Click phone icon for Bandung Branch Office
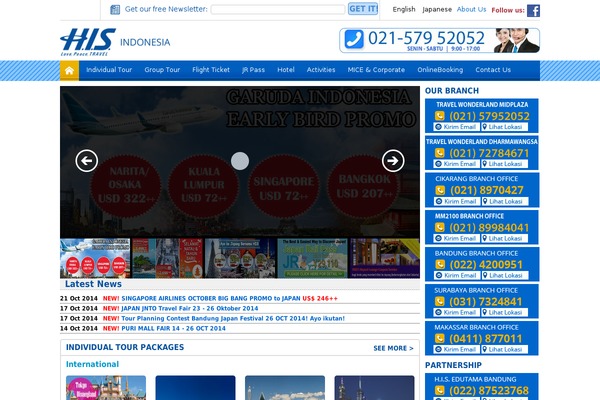The width and height of the screenshot is (600, 400). [x=440, y=264]
